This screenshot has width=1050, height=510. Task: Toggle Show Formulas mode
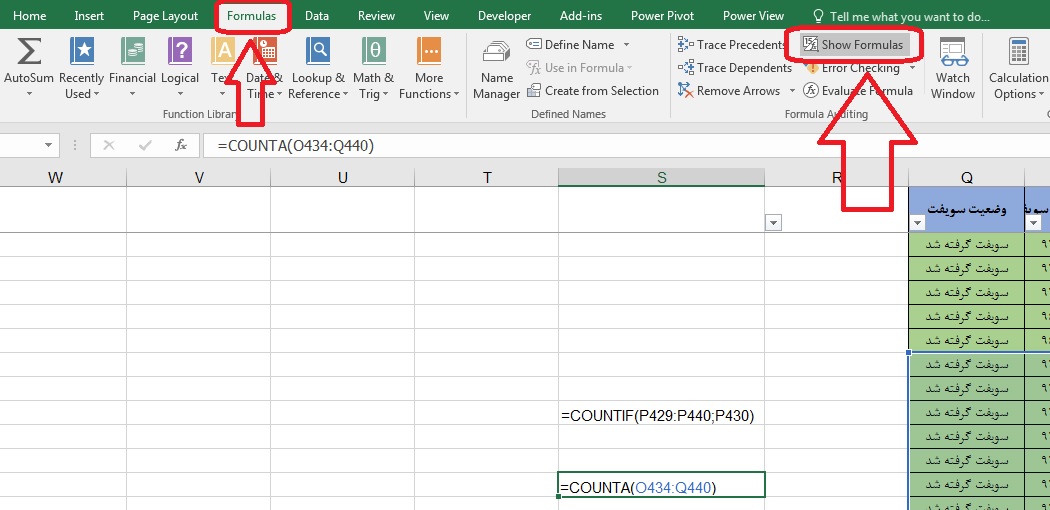[x=853, y=45]
